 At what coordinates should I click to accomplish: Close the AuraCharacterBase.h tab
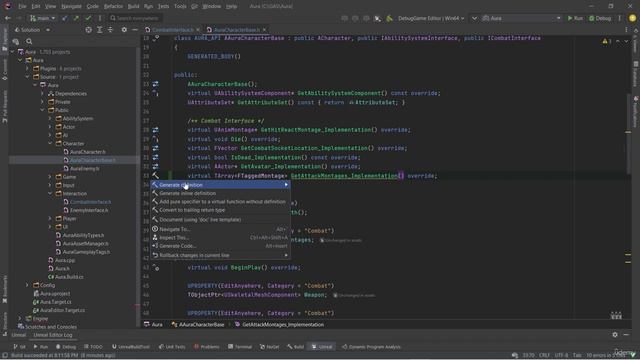(264, 30)
